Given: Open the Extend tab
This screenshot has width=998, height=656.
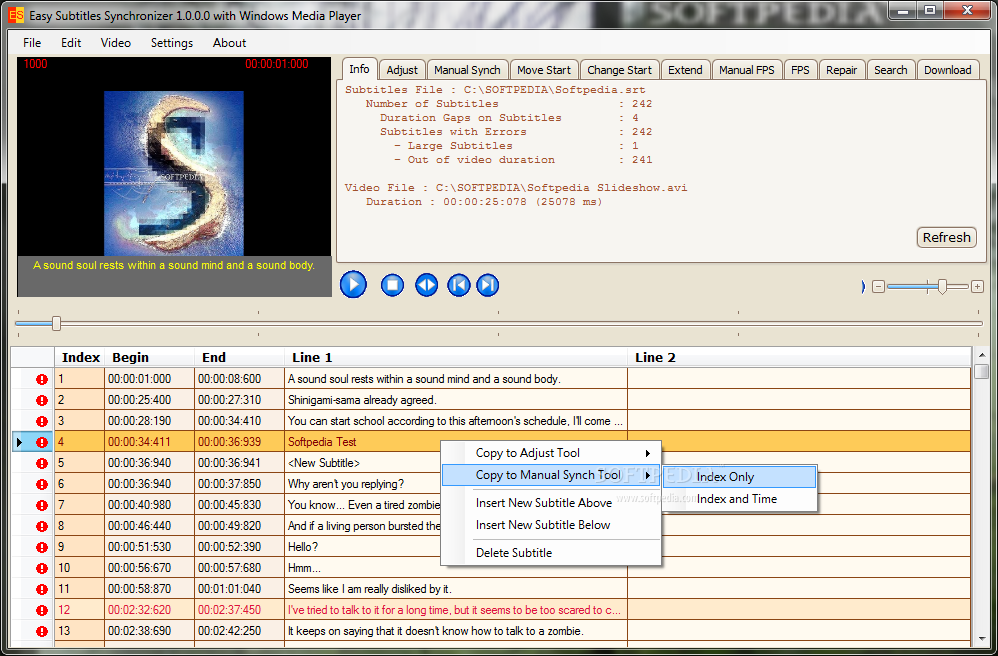Looking at the screenshot, I should click(x=685, y=70).
